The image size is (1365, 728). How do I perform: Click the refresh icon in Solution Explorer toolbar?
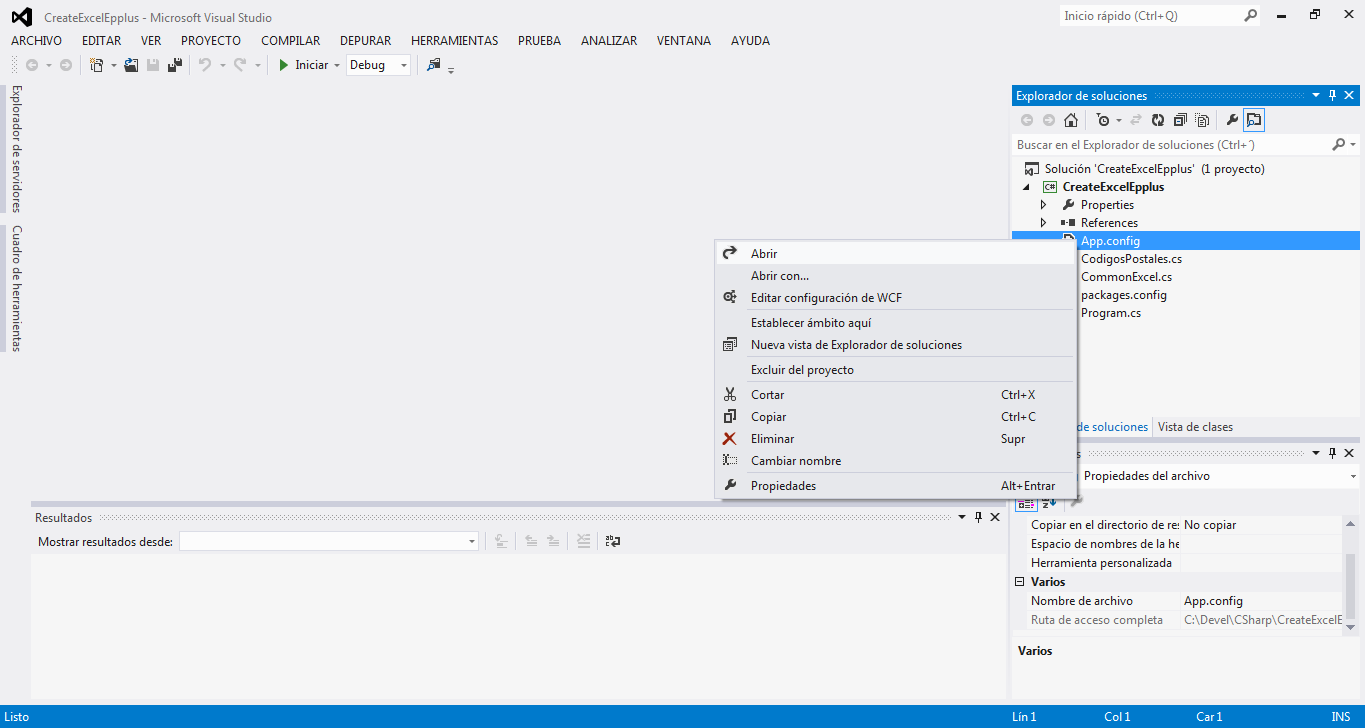tap(1157, 120)
